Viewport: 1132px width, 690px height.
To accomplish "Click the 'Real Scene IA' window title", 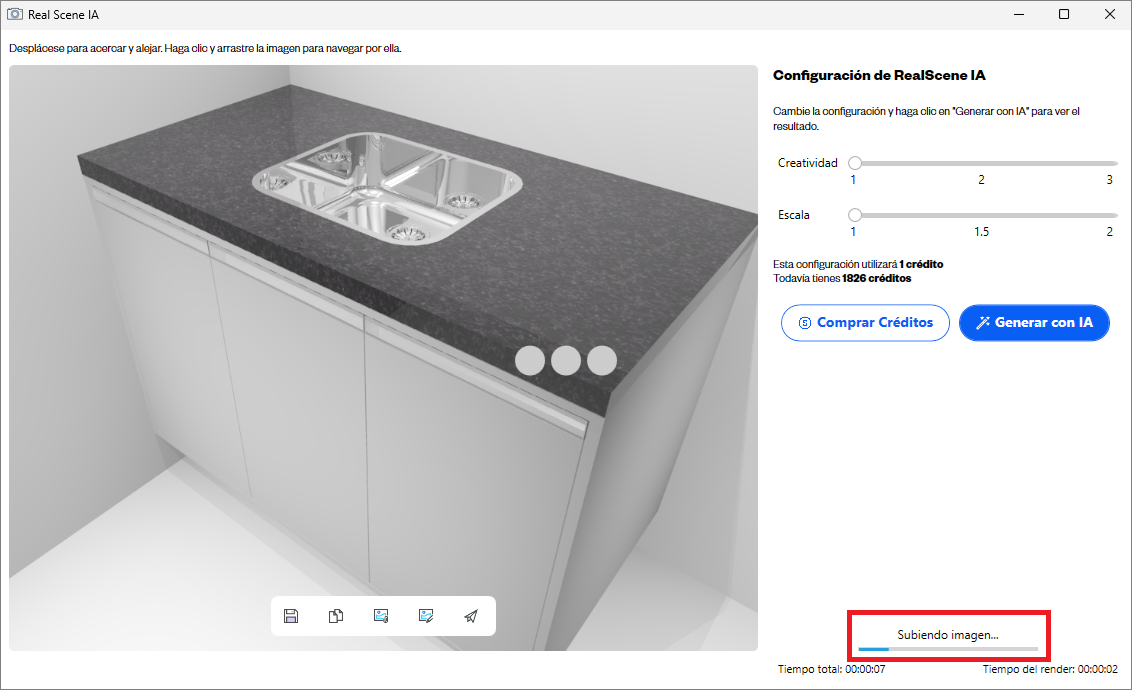I will (x=64, y=14).
